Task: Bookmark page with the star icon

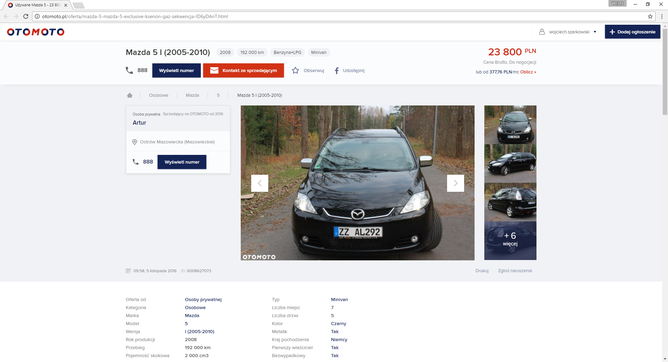Action: 650,16
